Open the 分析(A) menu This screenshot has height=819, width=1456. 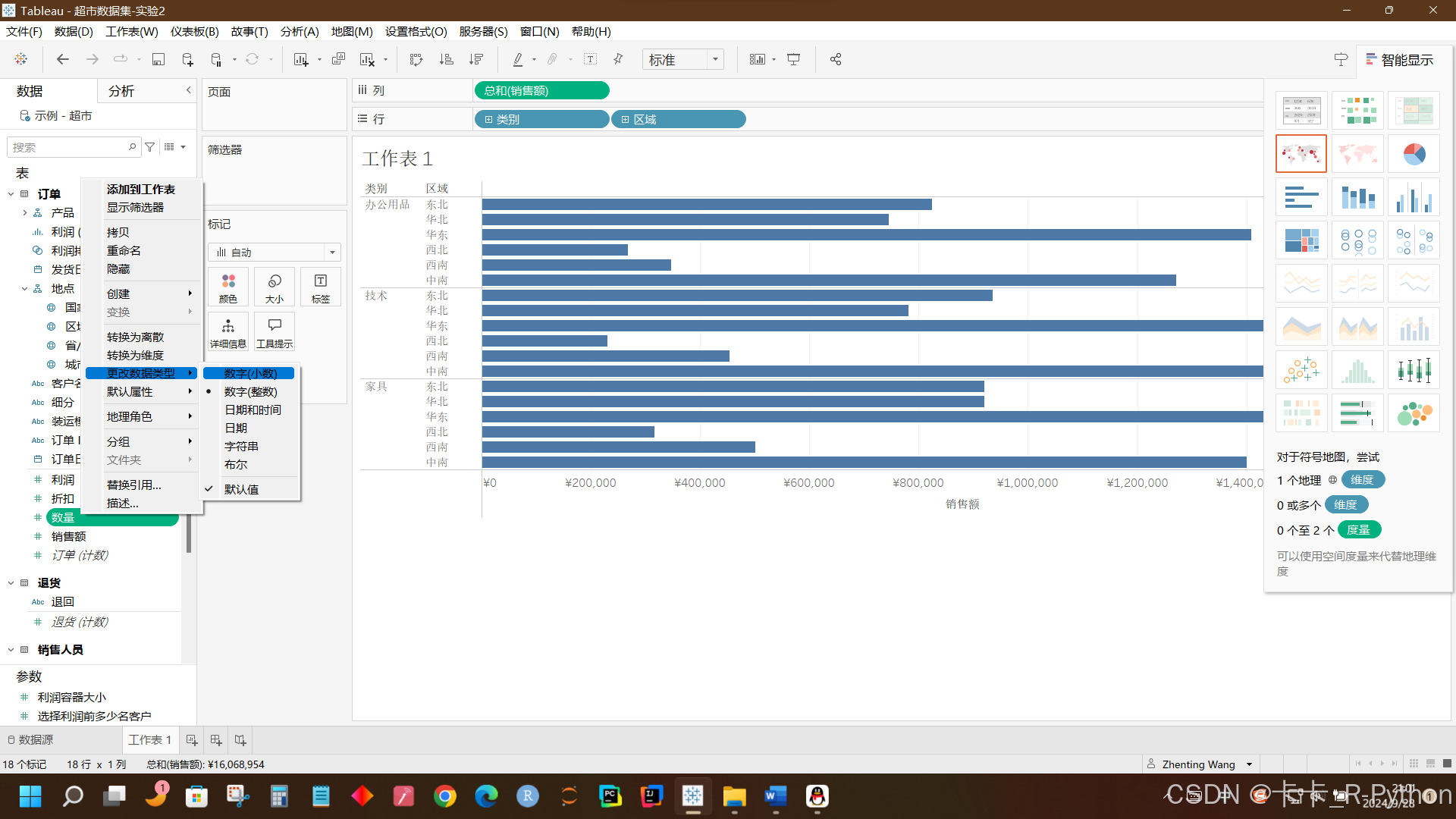coord(300,31)
